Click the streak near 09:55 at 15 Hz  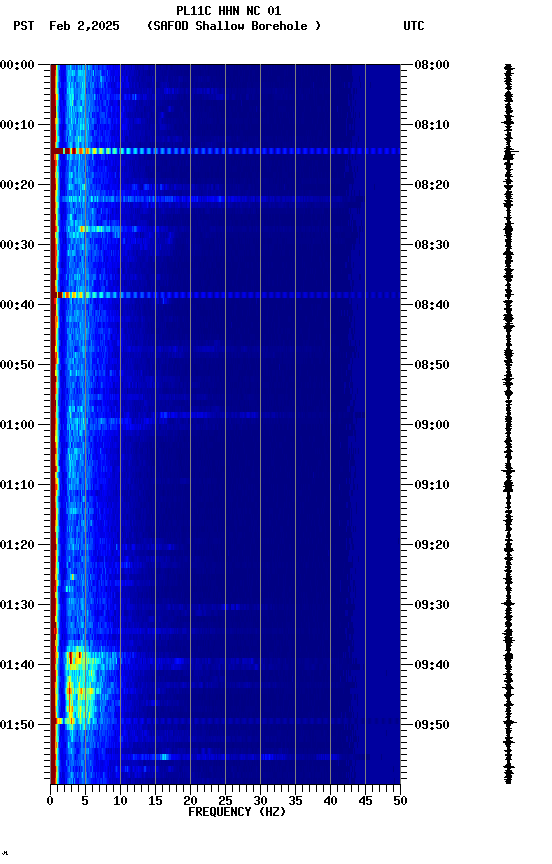164,757
